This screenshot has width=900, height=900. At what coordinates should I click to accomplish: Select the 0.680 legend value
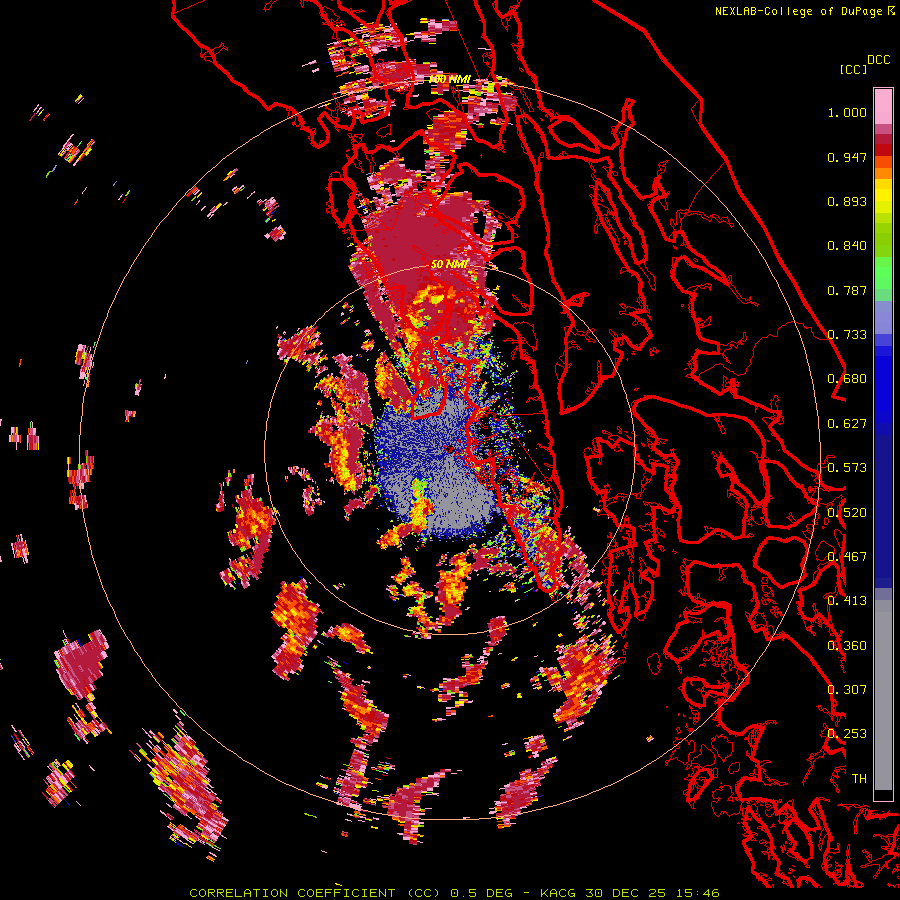(x=847, y=379)
